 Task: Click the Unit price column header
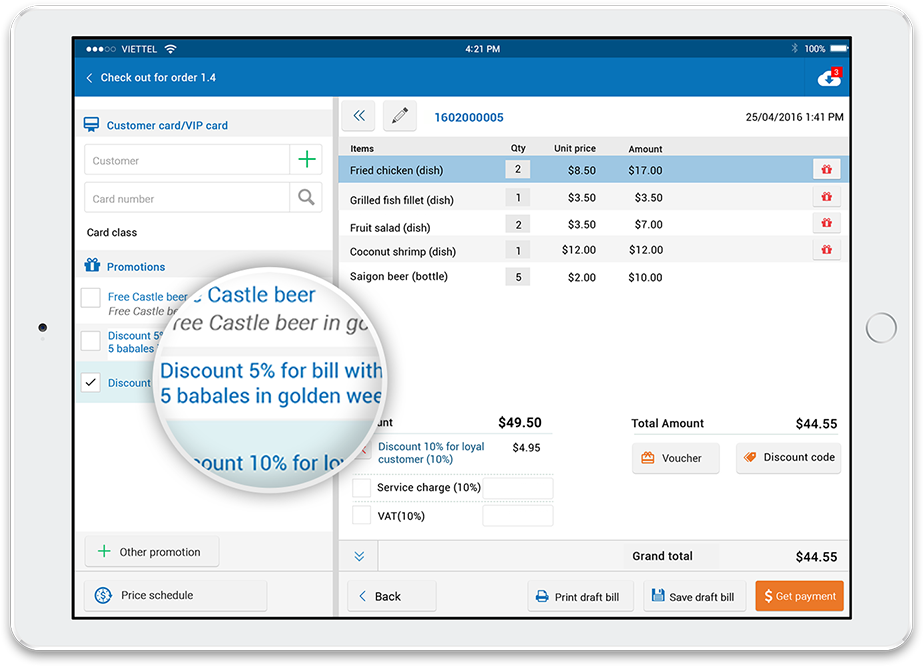pos(575,148)
